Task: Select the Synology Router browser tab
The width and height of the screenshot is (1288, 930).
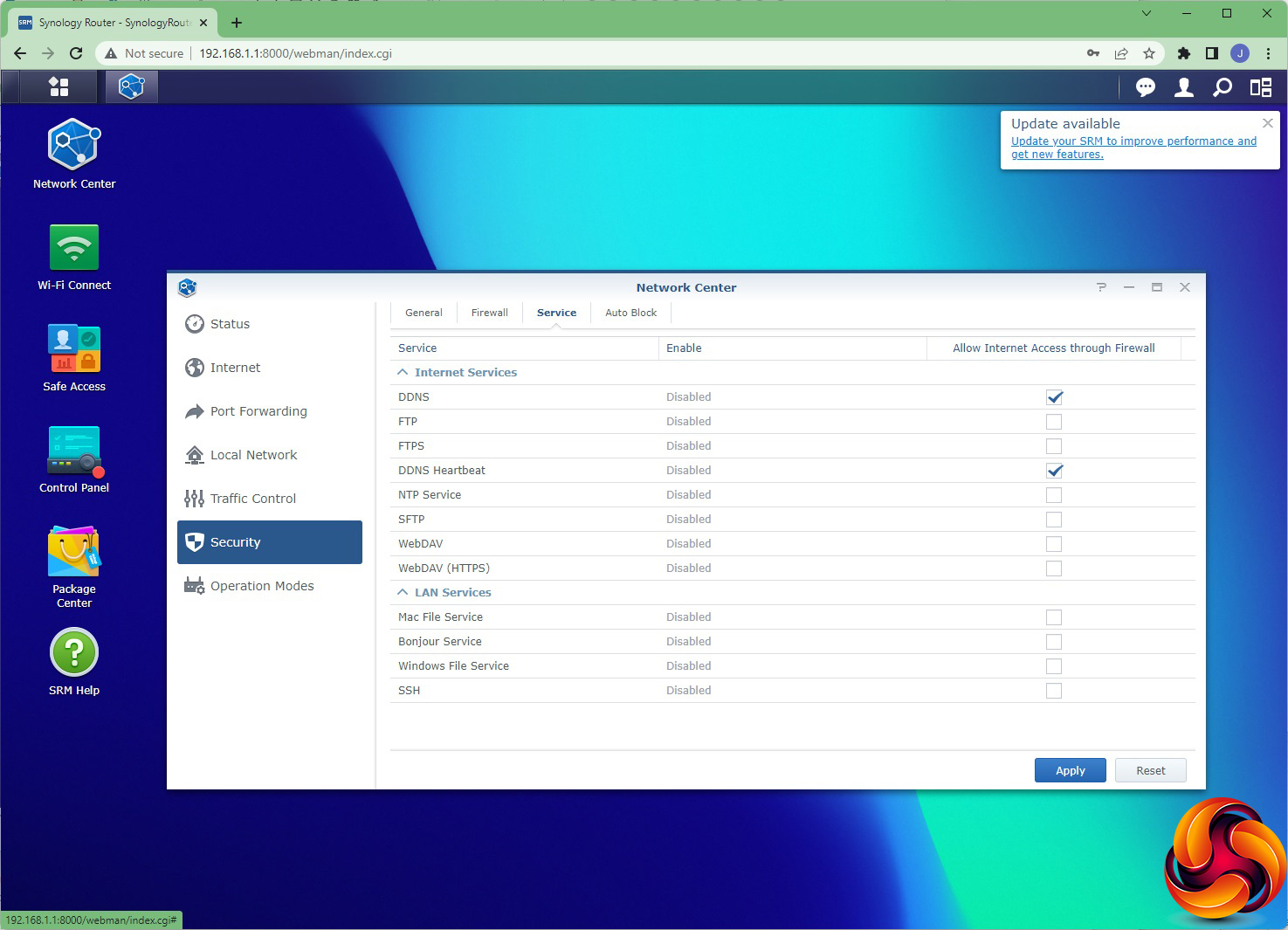Action: 113,23
